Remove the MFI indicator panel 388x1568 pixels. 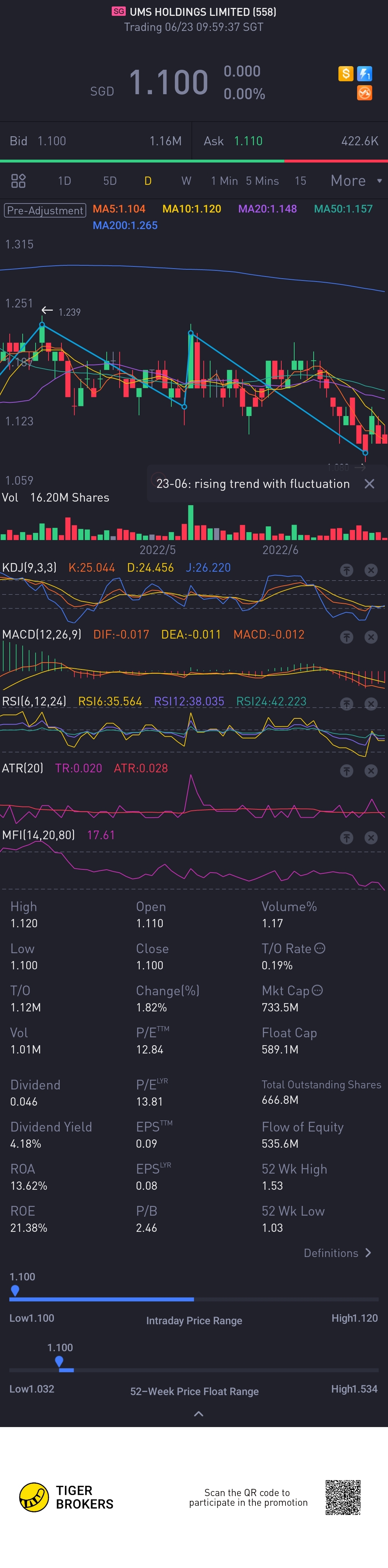[371, 838]
